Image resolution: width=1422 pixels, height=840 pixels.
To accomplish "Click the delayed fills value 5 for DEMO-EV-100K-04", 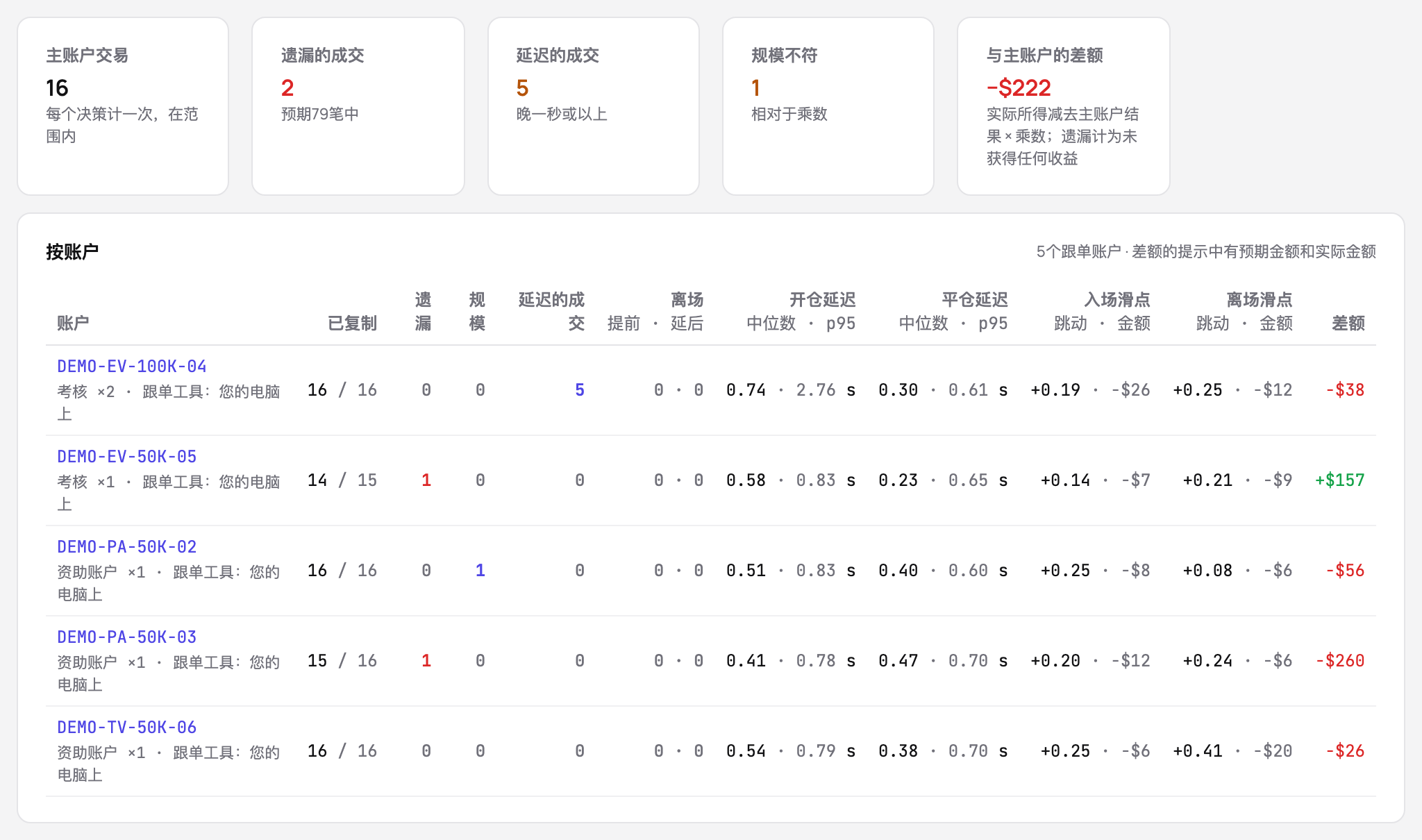I will (580, 390).
